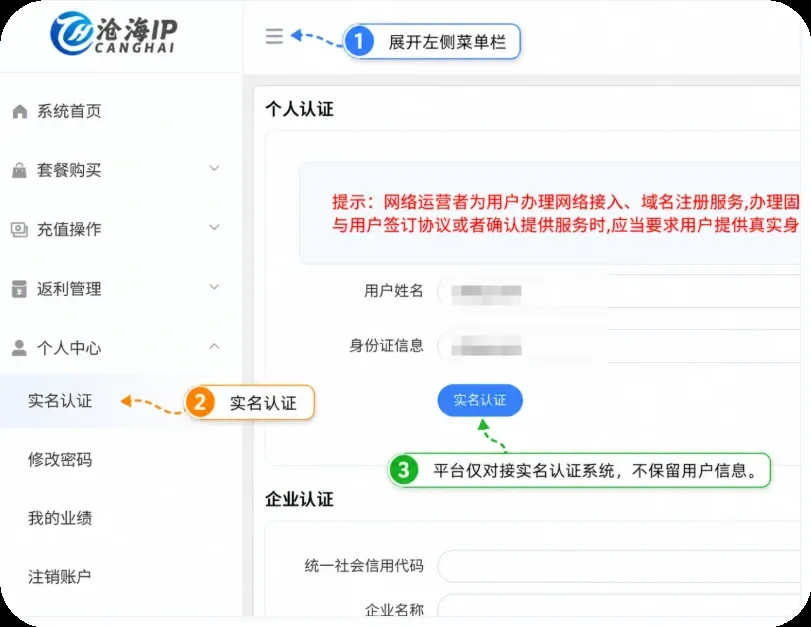Click the rebate icon beside 返利管理
Image resolution: width=811 pixels, height=627 pixels.
click(x=19, y=289)
